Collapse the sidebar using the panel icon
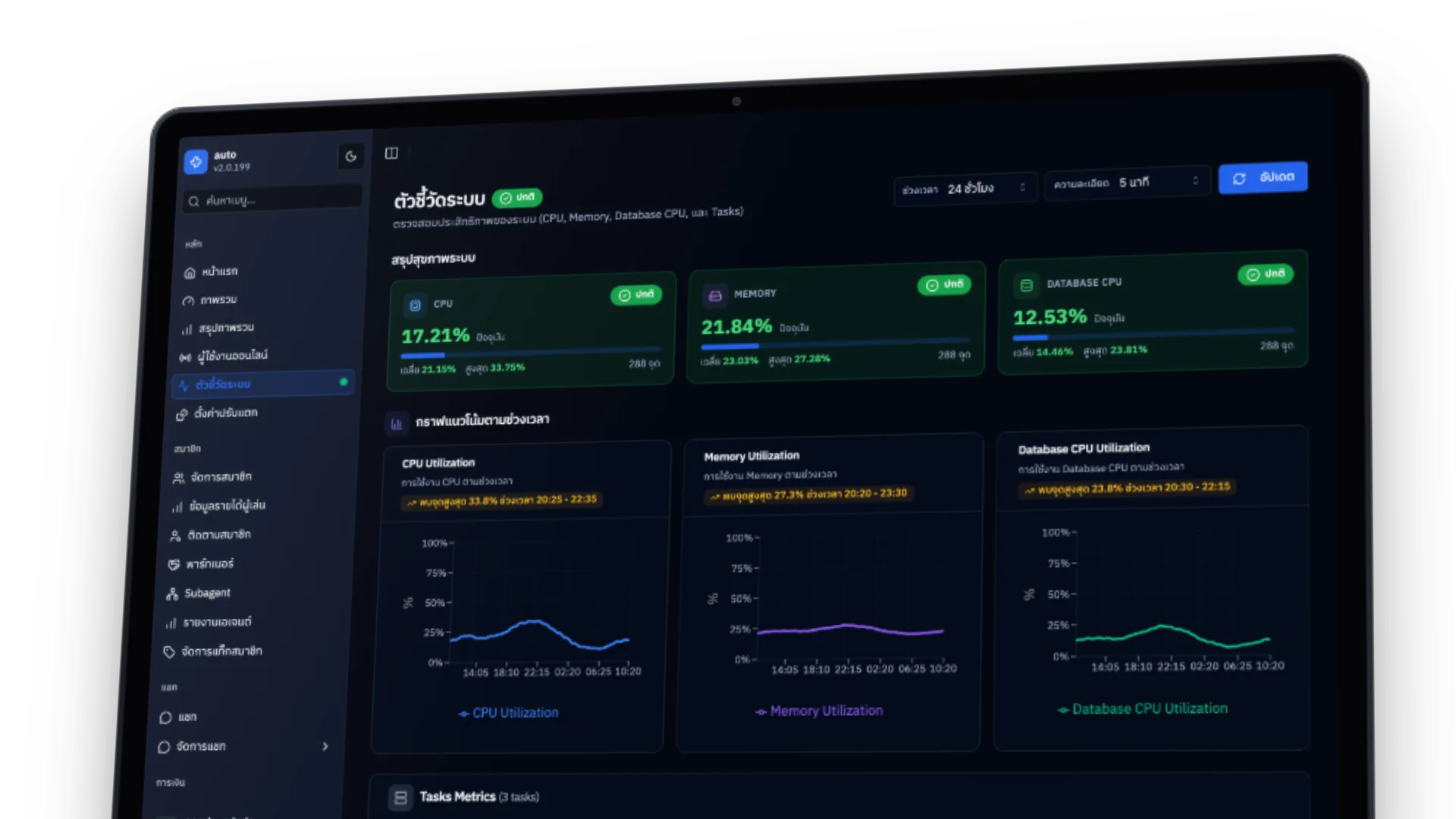Image resolution: width=1456 pixels, height=819 pixels. [391, 153]
